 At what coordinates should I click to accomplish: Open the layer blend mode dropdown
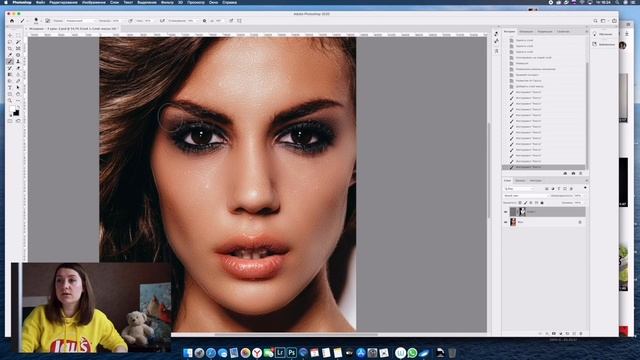(x=525, y=196)
